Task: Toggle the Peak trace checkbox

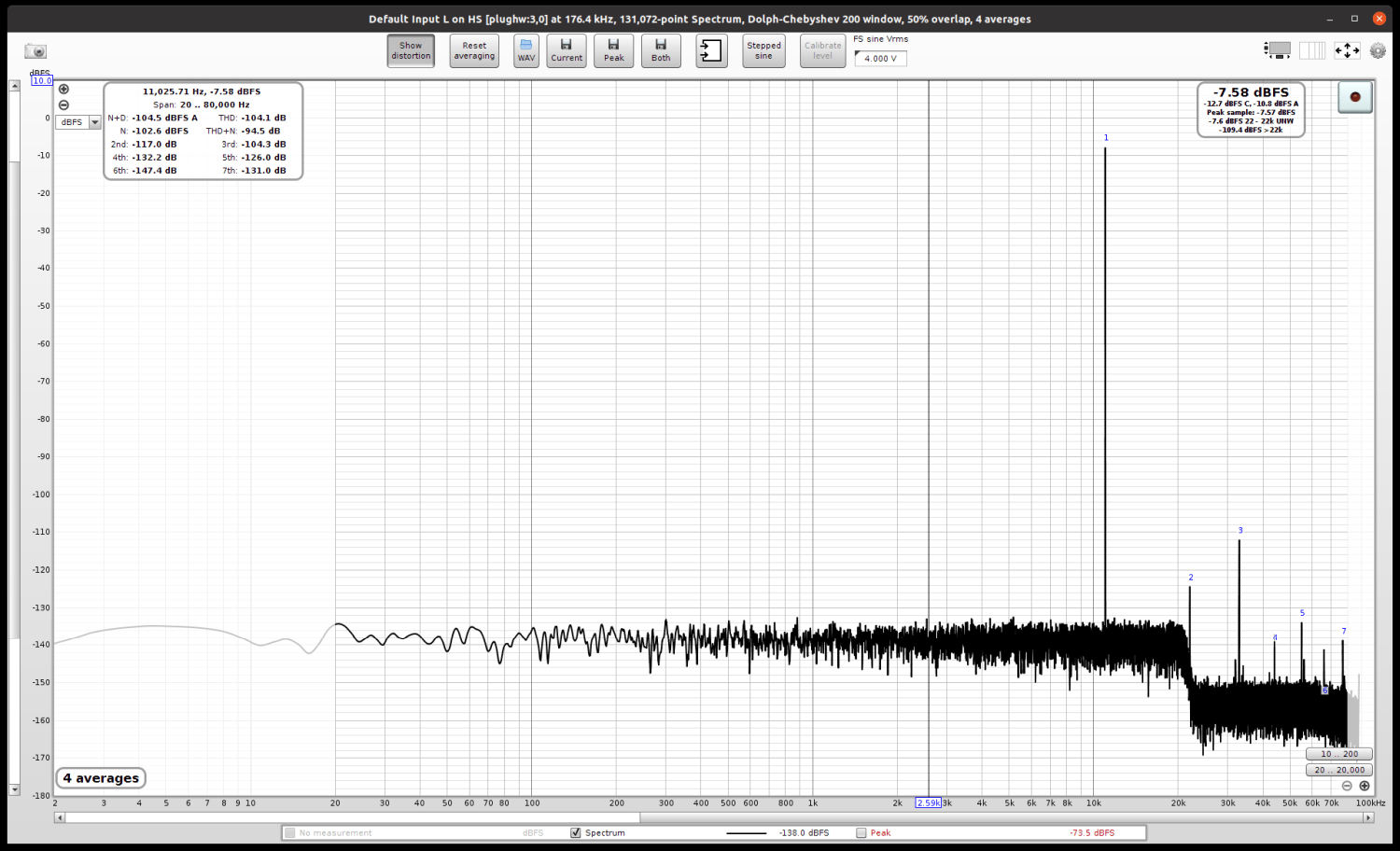Action: pos(861,832)
